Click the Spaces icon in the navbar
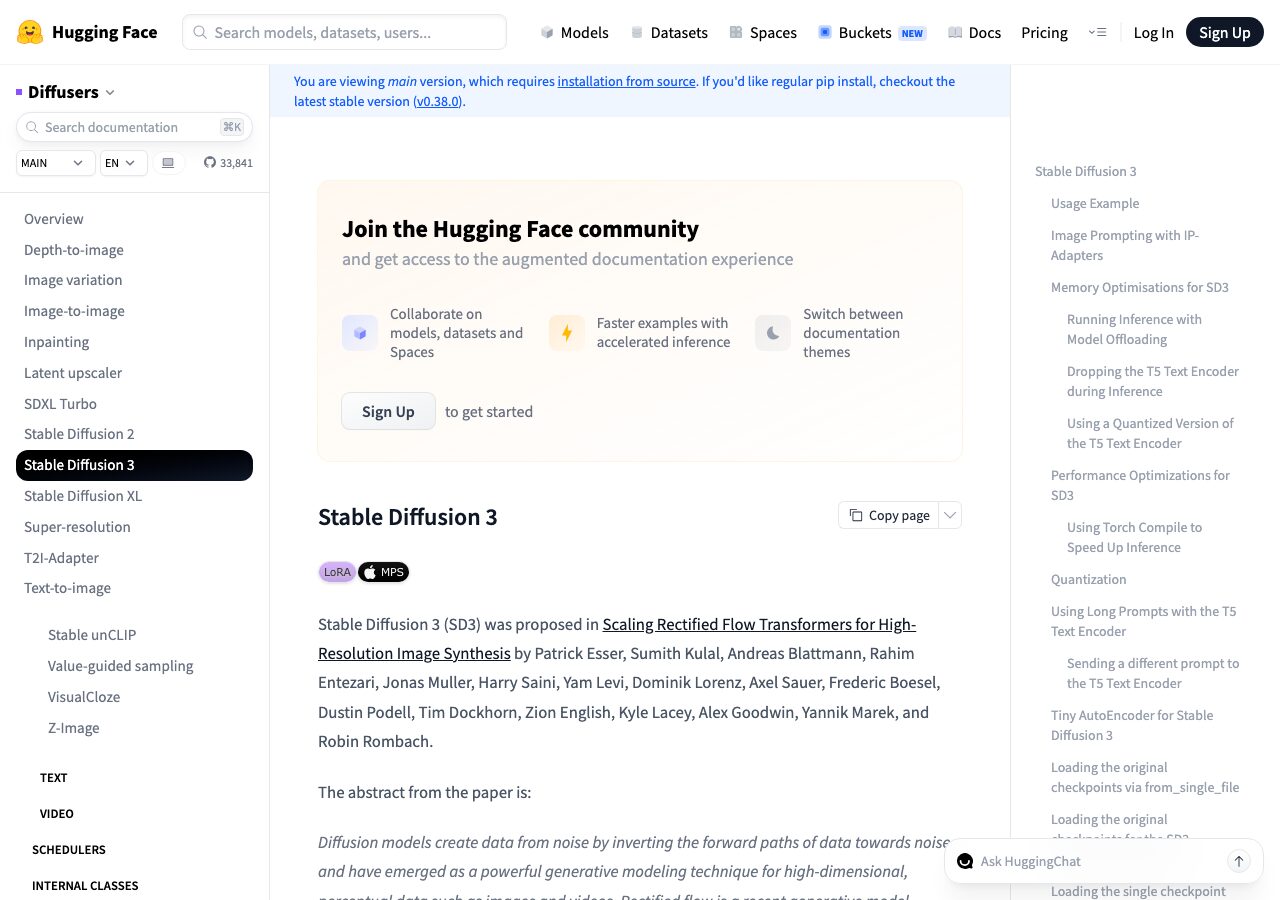 click(736, 32)
